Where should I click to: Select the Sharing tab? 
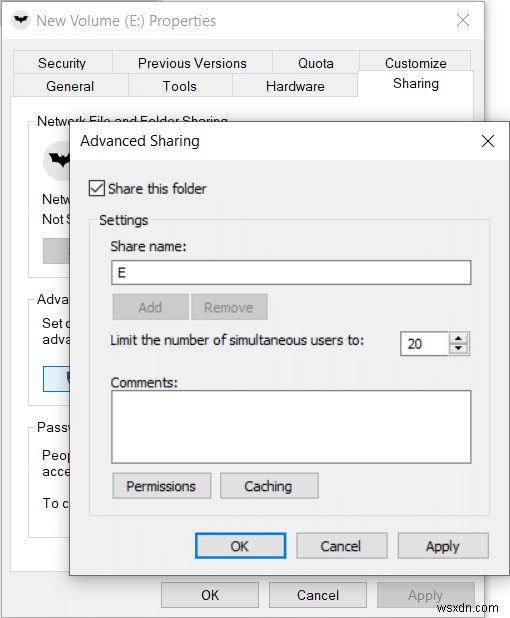416,84
